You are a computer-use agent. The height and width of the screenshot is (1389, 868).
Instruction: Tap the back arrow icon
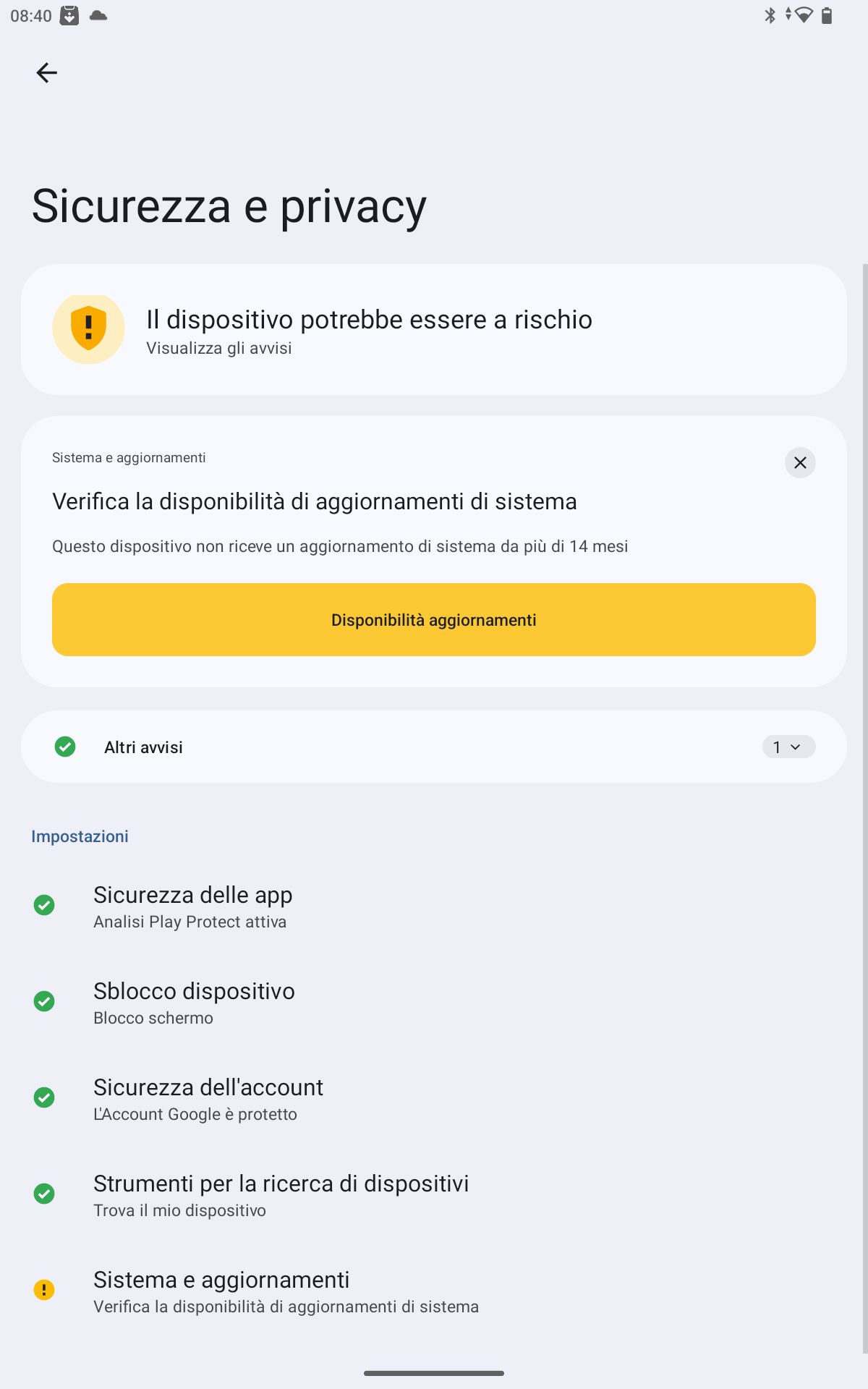tap(47, 72)
